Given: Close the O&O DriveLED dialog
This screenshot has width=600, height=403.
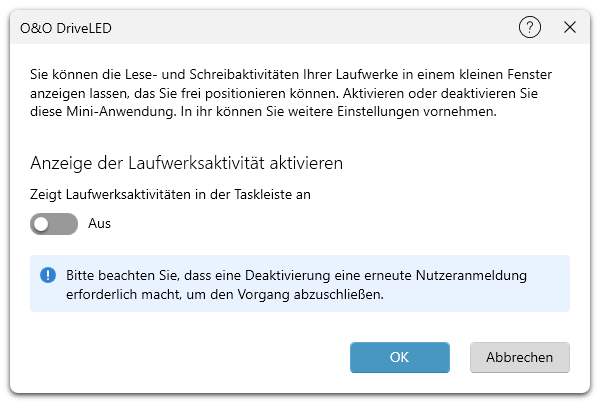Looking at the screenshot, I should point(570,28).
